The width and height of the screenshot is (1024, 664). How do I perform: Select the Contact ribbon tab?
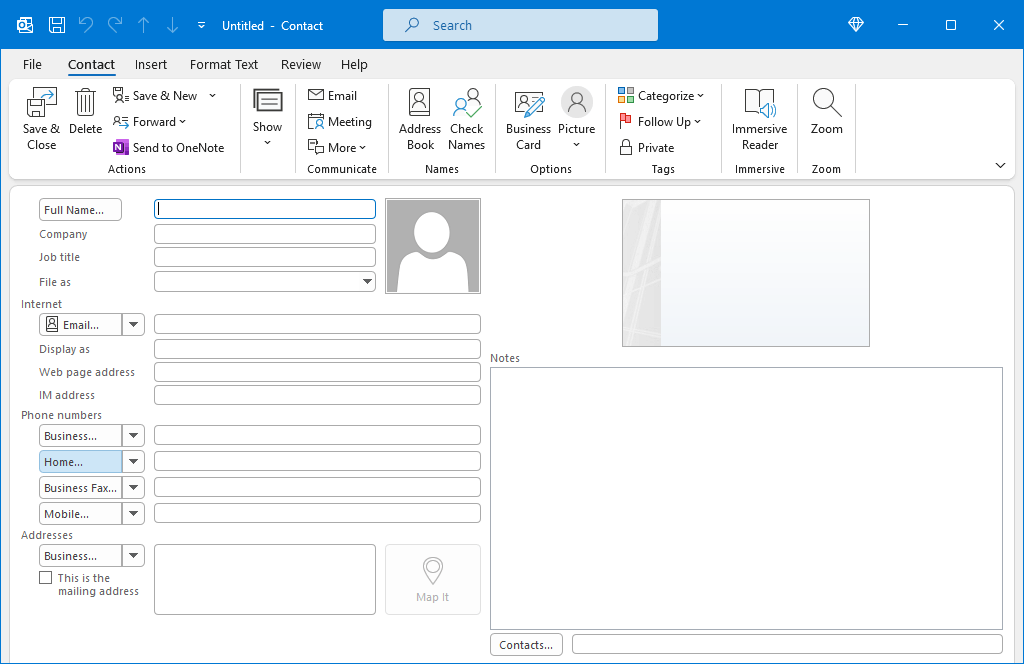coord(91,64)
